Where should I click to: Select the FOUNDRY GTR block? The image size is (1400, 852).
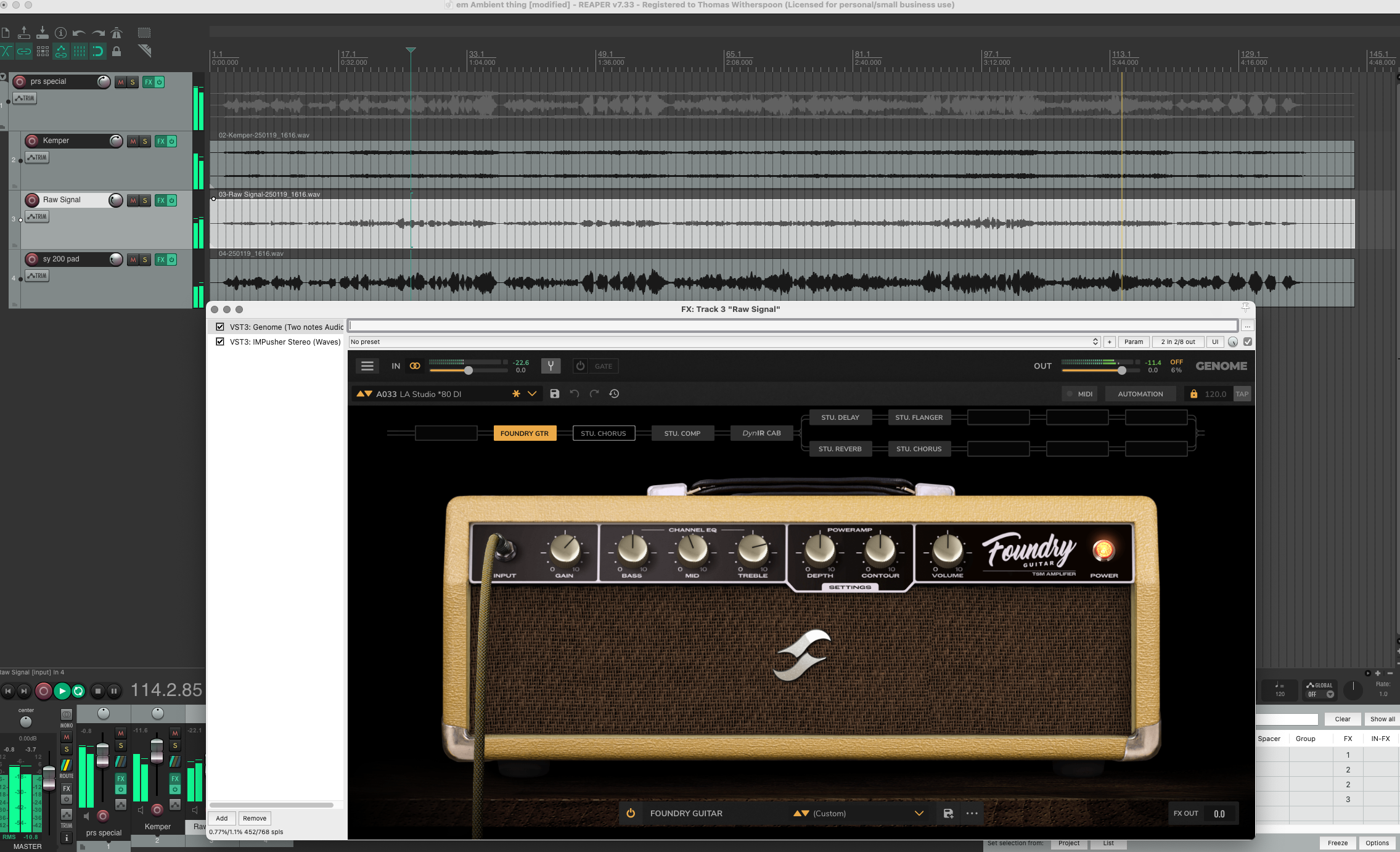(525, 433)
